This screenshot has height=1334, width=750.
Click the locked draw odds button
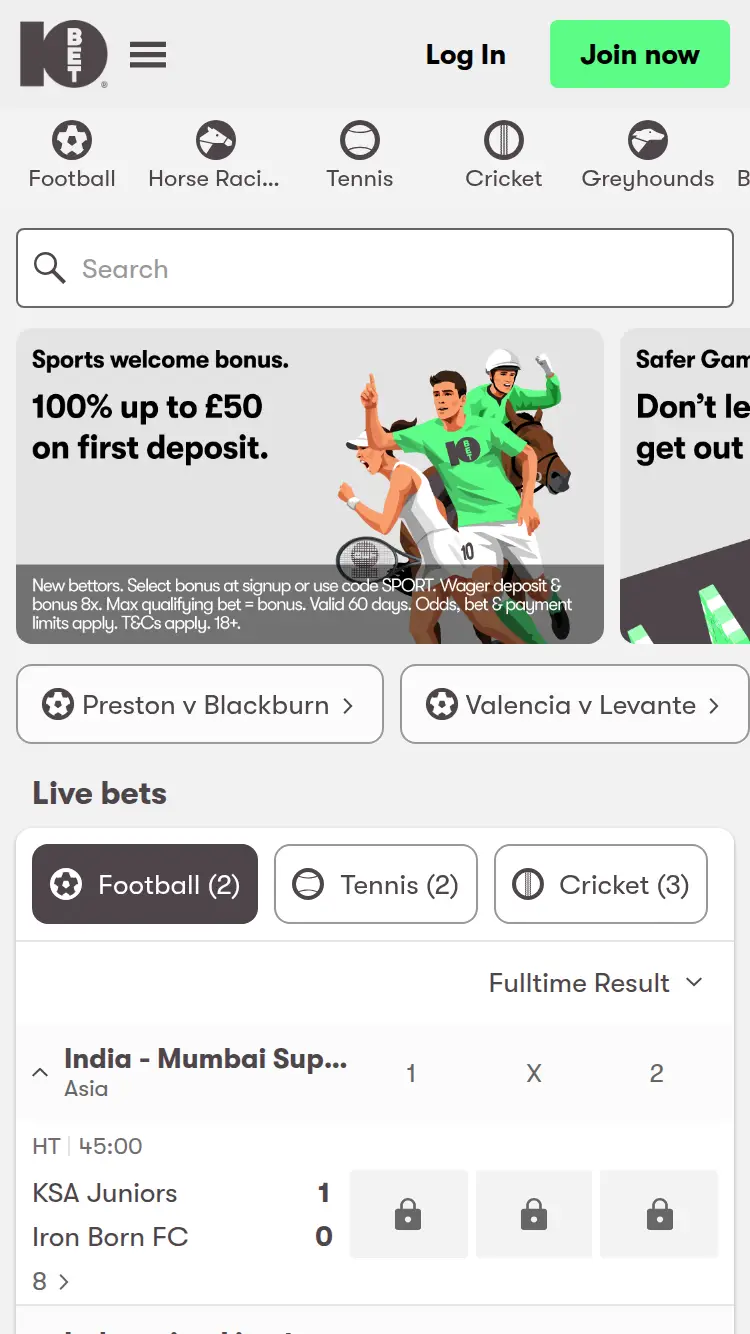[533, 1214]
